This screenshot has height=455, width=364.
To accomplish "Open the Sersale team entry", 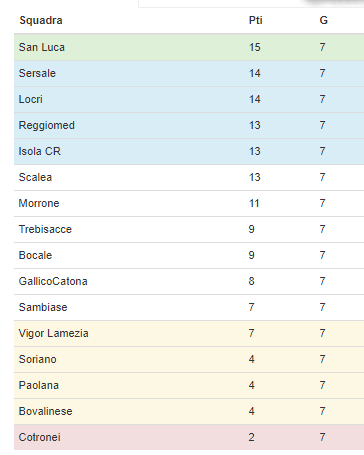I will pyautogui.click(x=37, y=73).
